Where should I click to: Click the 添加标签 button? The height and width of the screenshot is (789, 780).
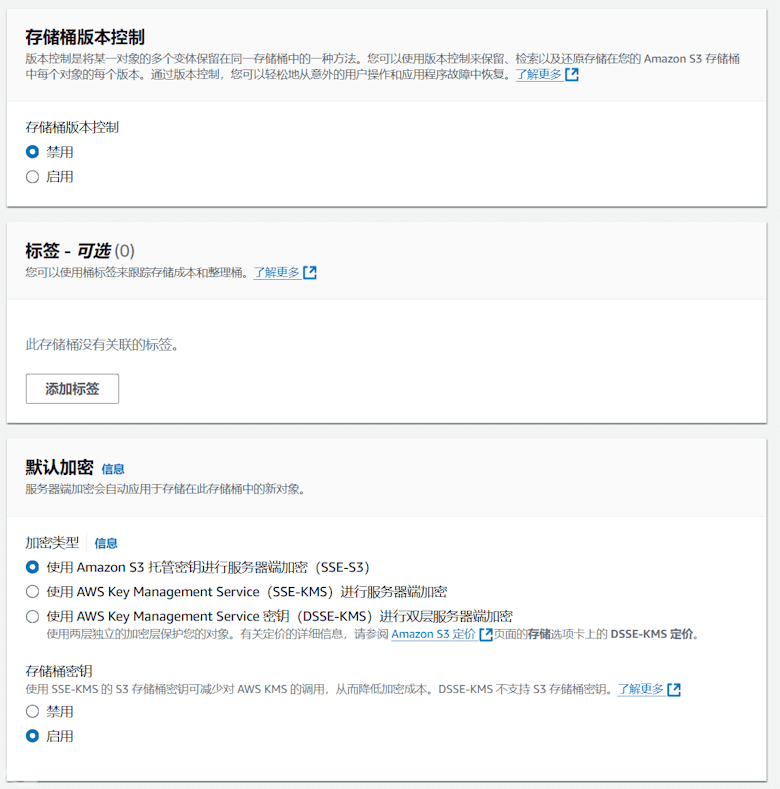72,388
